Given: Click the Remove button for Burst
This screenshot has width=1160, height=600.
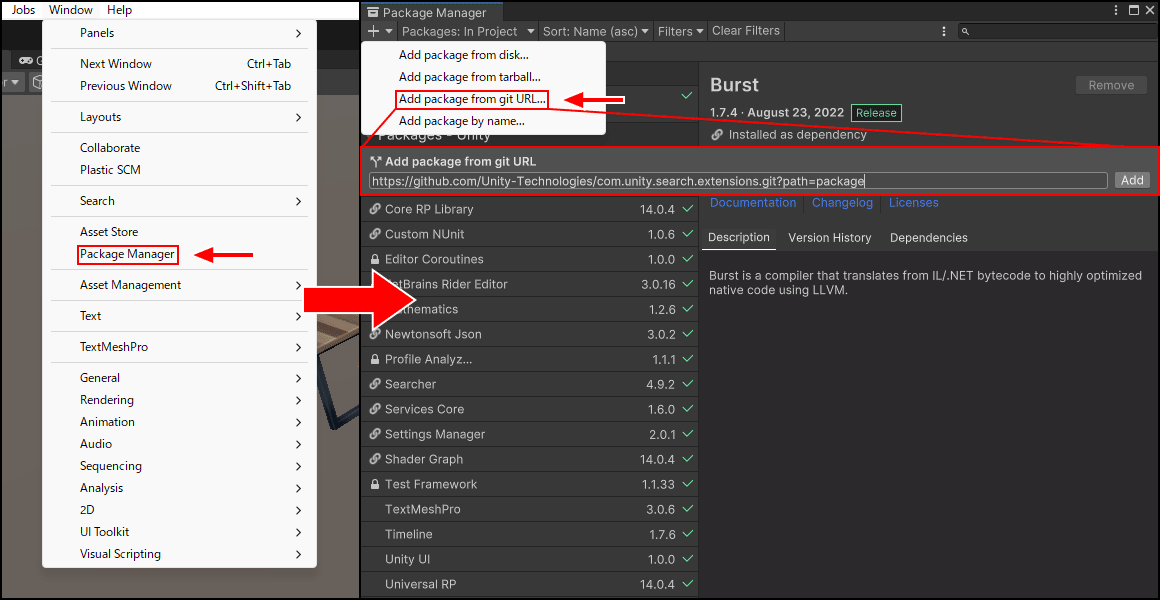Looking at the screenshot, I should tap(1111, 84).
